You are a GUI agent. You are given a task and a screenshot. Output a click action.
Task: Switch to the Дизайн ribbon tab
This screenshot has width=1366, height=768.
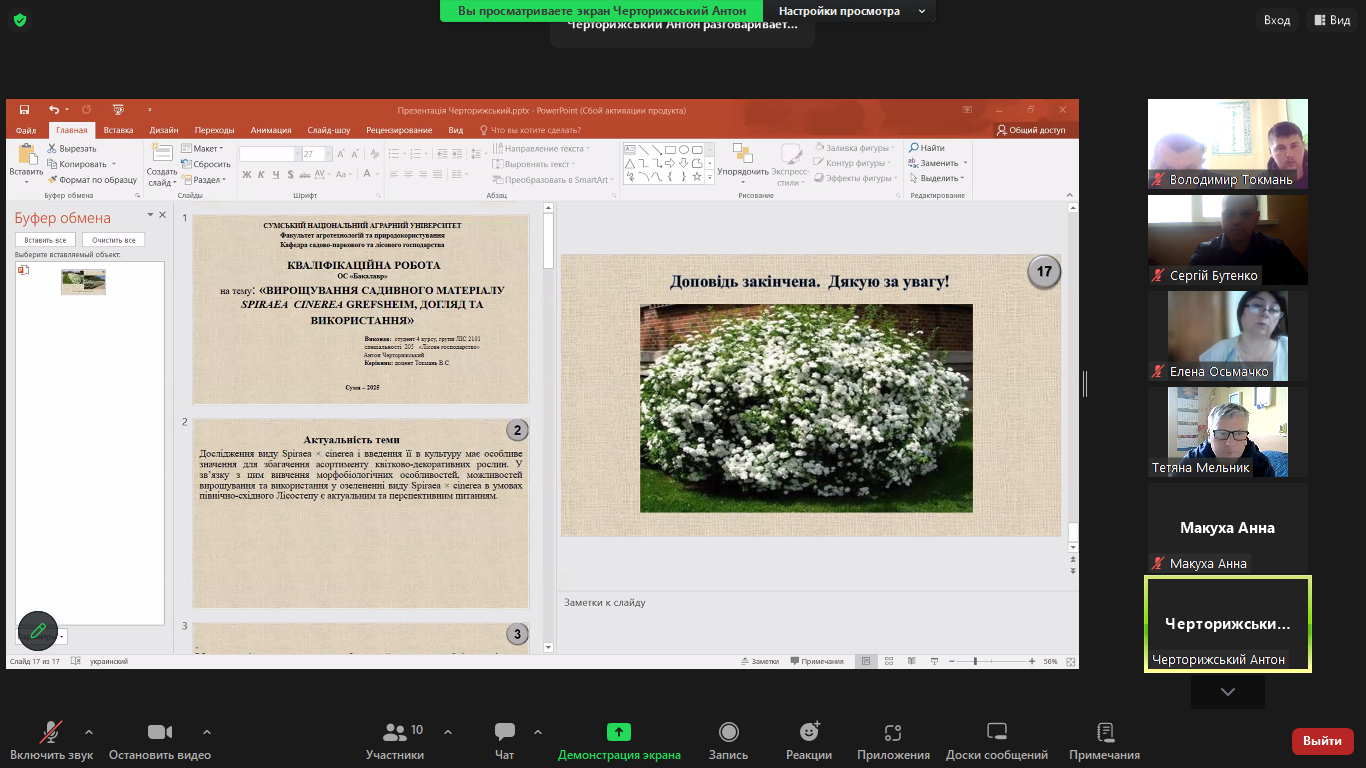click(164, 130)
